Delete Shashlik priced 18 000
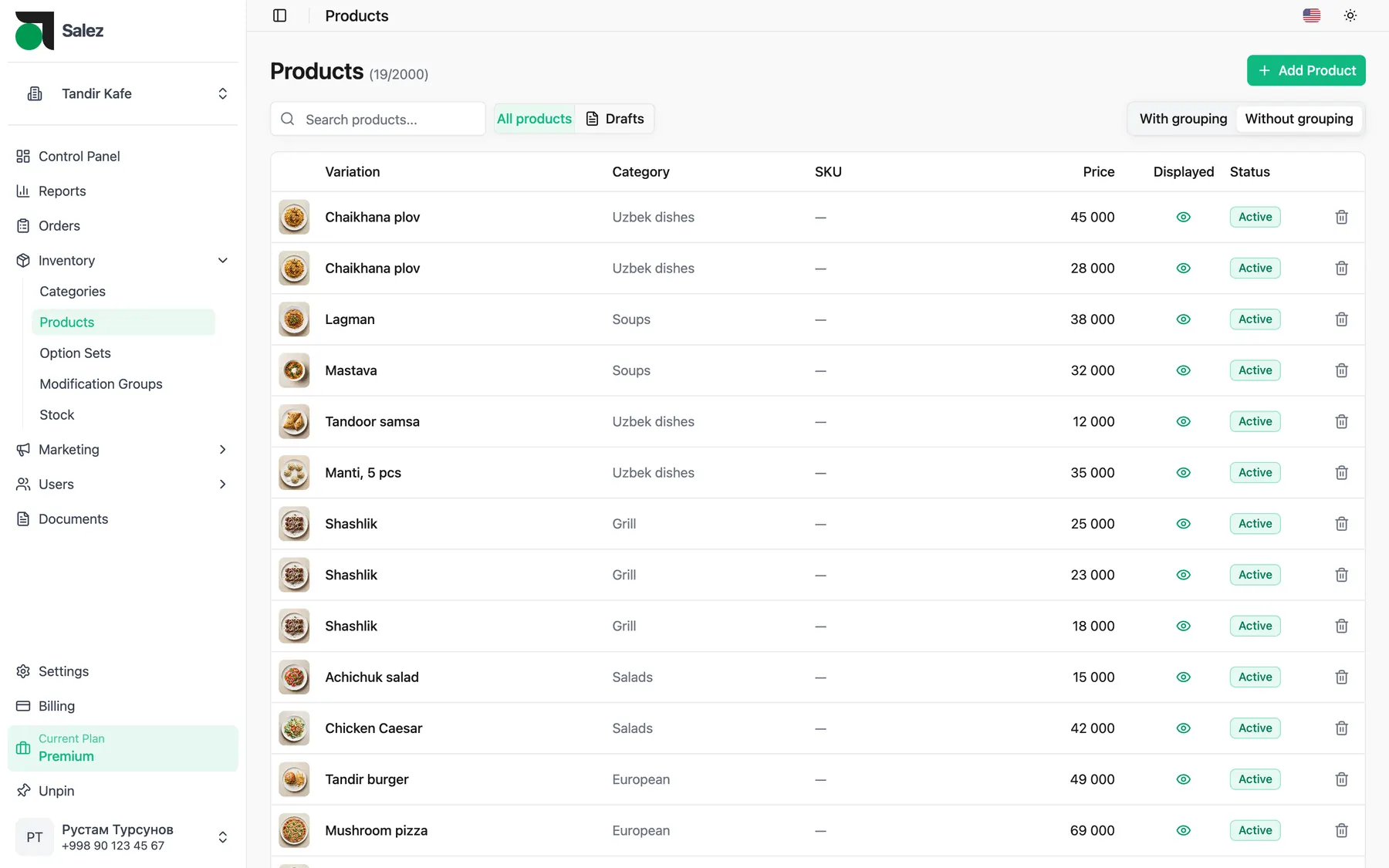The width and height of the screenshot is (1389, 868). tap(1341, 626)
